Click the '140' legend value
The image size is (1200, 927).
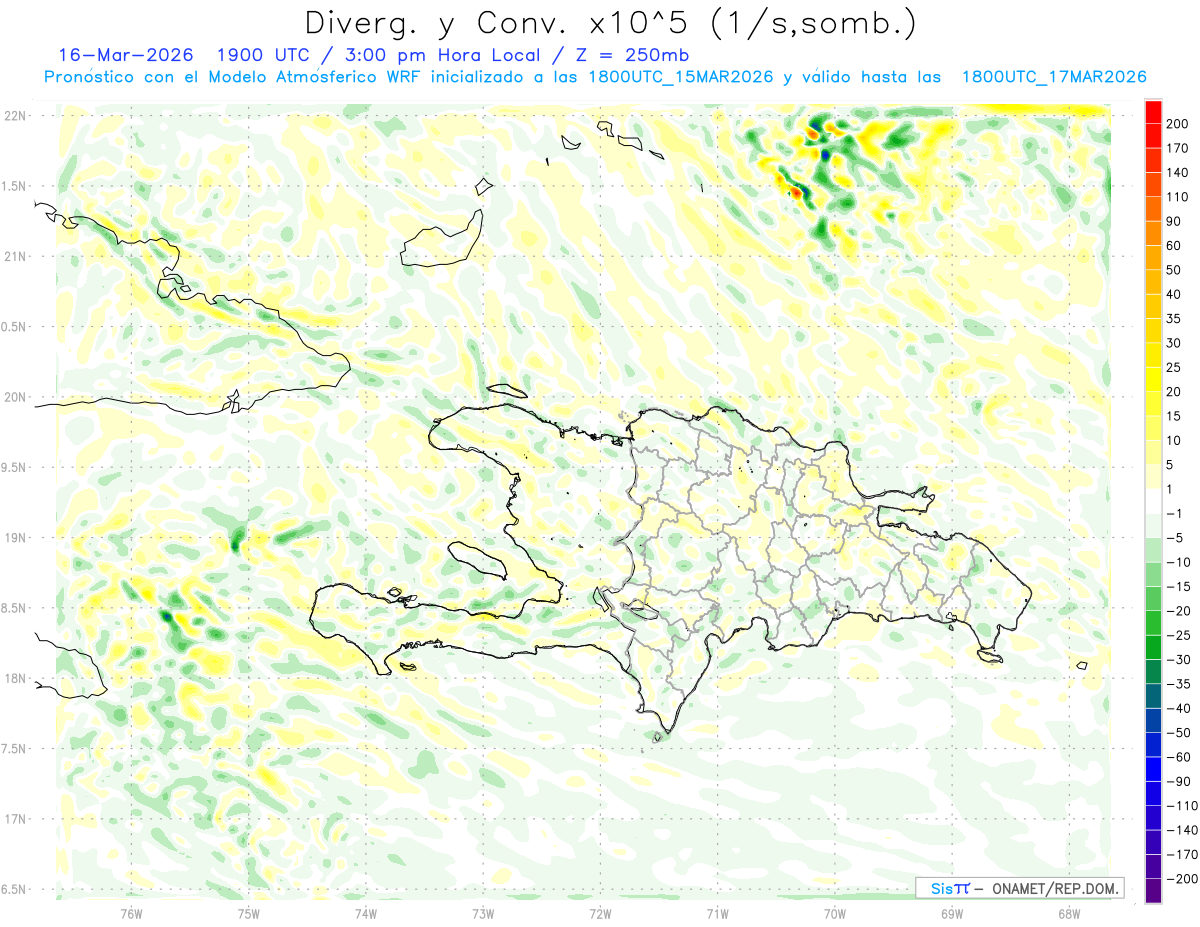1179,172
